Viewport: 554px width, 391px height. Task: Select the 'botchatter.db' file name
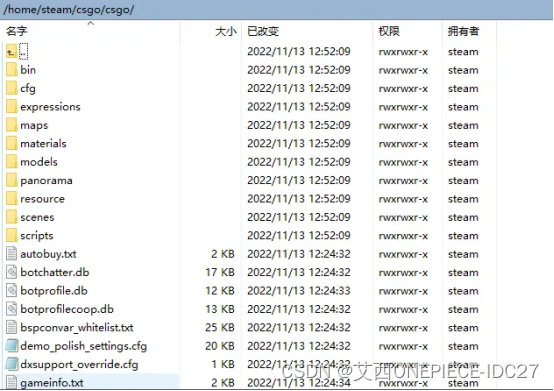tap(55, 272)
